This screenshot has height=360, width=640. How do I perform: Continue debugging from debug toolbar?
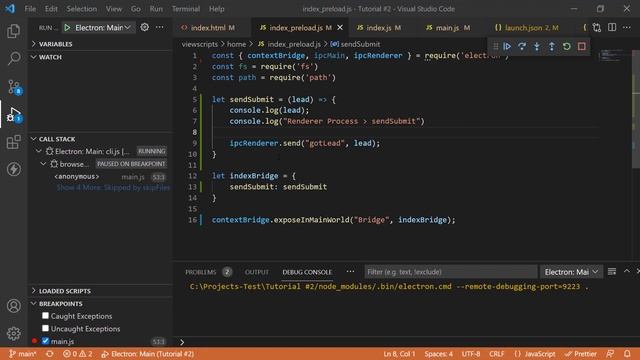coord(507,47)
